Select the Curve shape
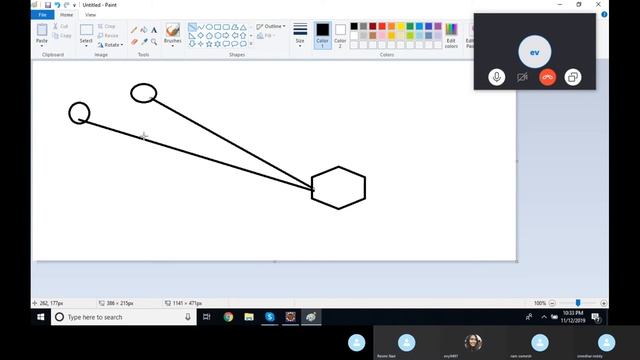Viewport: 640px width, 360px height. coord(201,27)
